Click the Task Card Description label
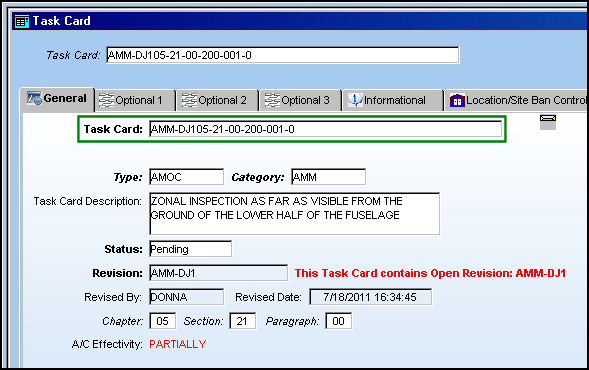This screenshot has width=589, height=370. click(x=88, y=201)
